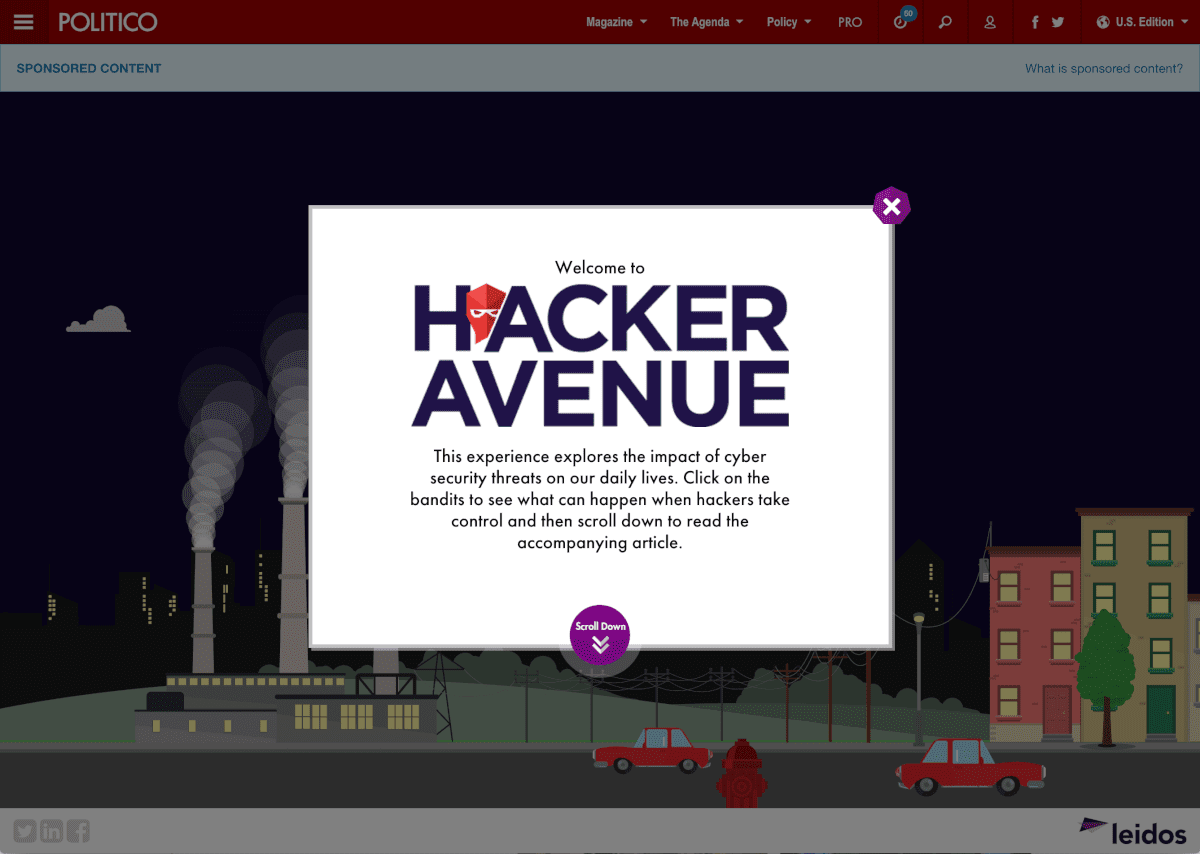Expand The Agenda dropdown menu
The height and width of the screenshot is (854, 1200).
coord(707,22)
